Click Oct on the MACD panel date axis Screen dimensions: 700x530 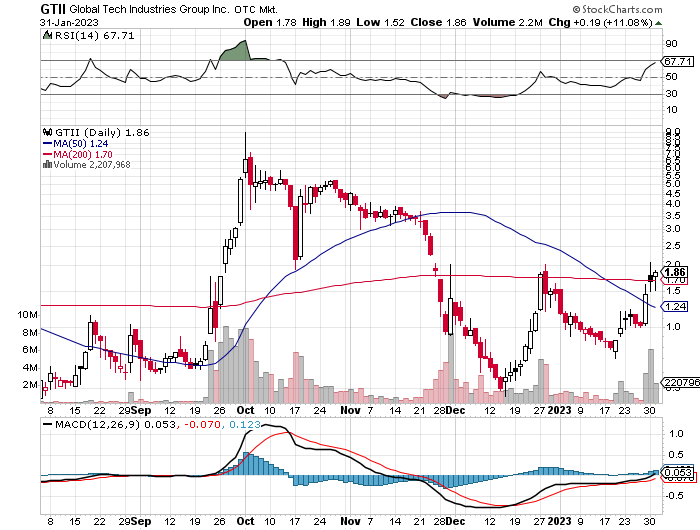point(246,522)
